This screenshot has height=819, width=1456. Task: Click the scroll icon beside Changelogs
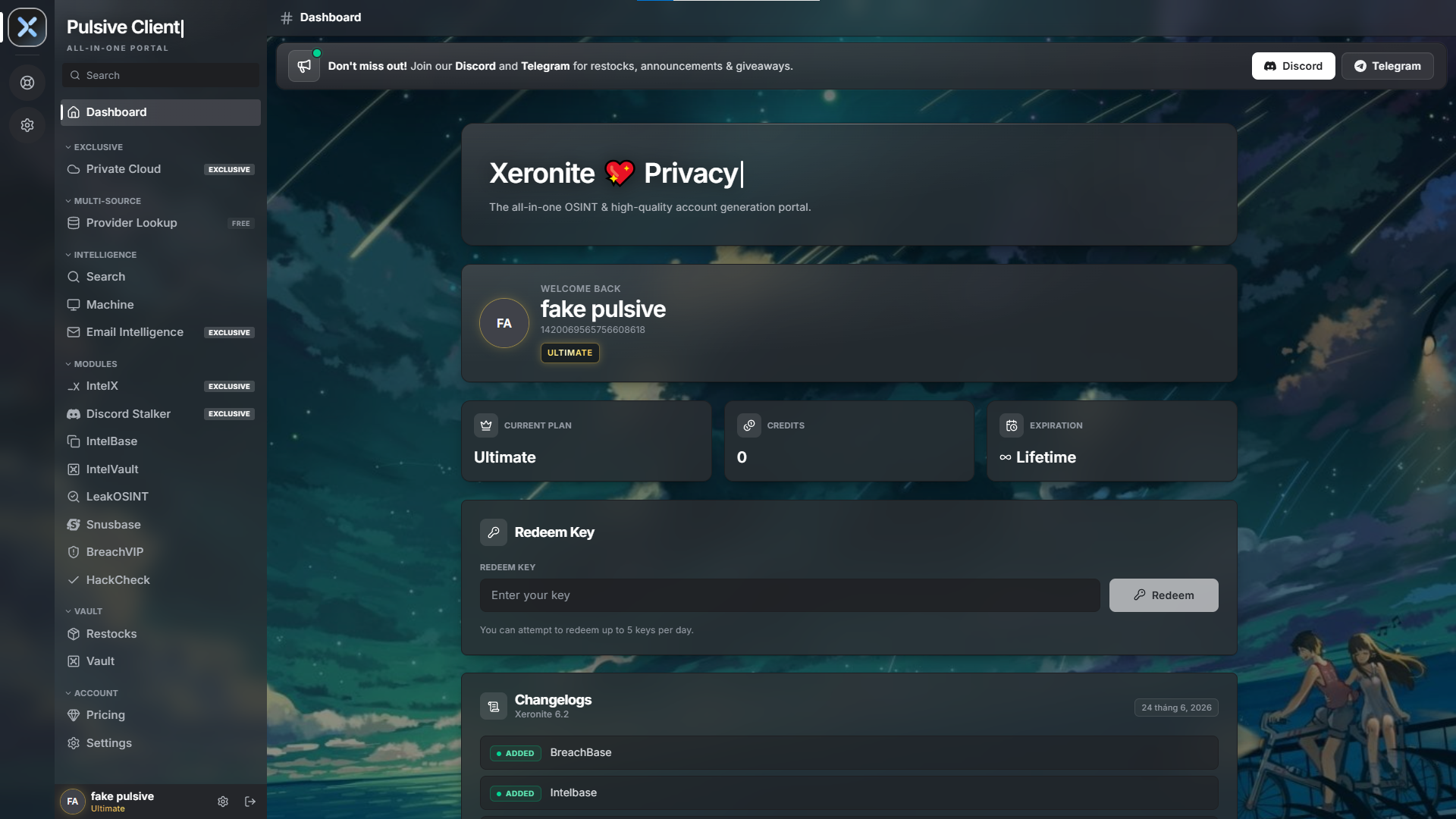point(494,707)
